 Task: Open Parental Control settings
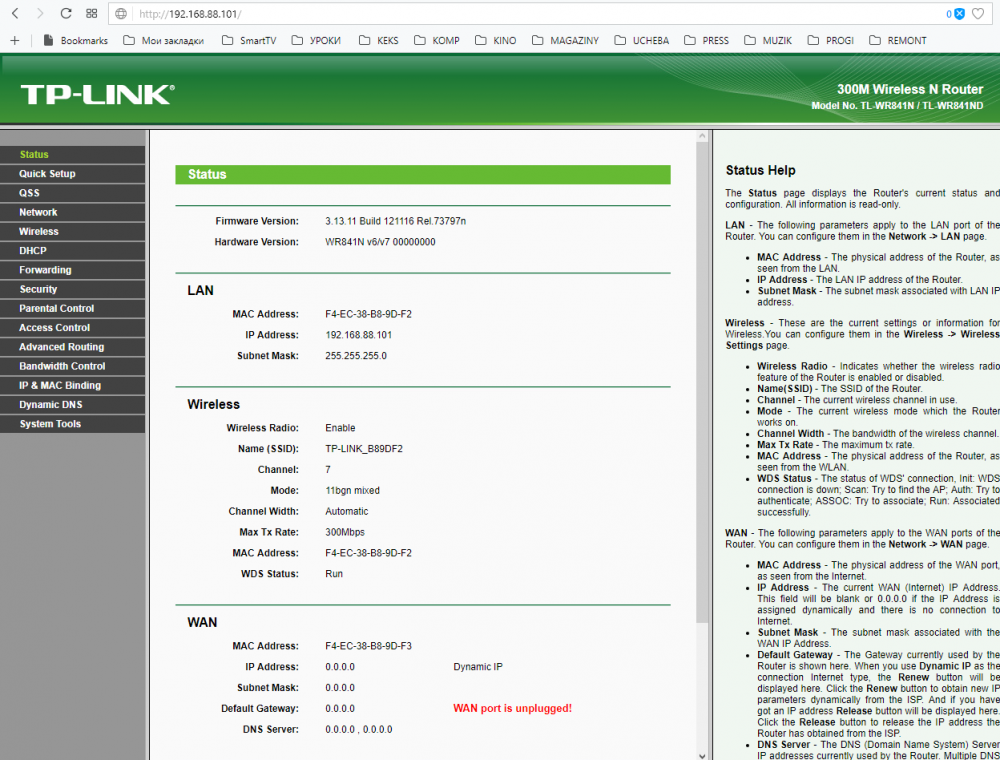click(56, 309)
